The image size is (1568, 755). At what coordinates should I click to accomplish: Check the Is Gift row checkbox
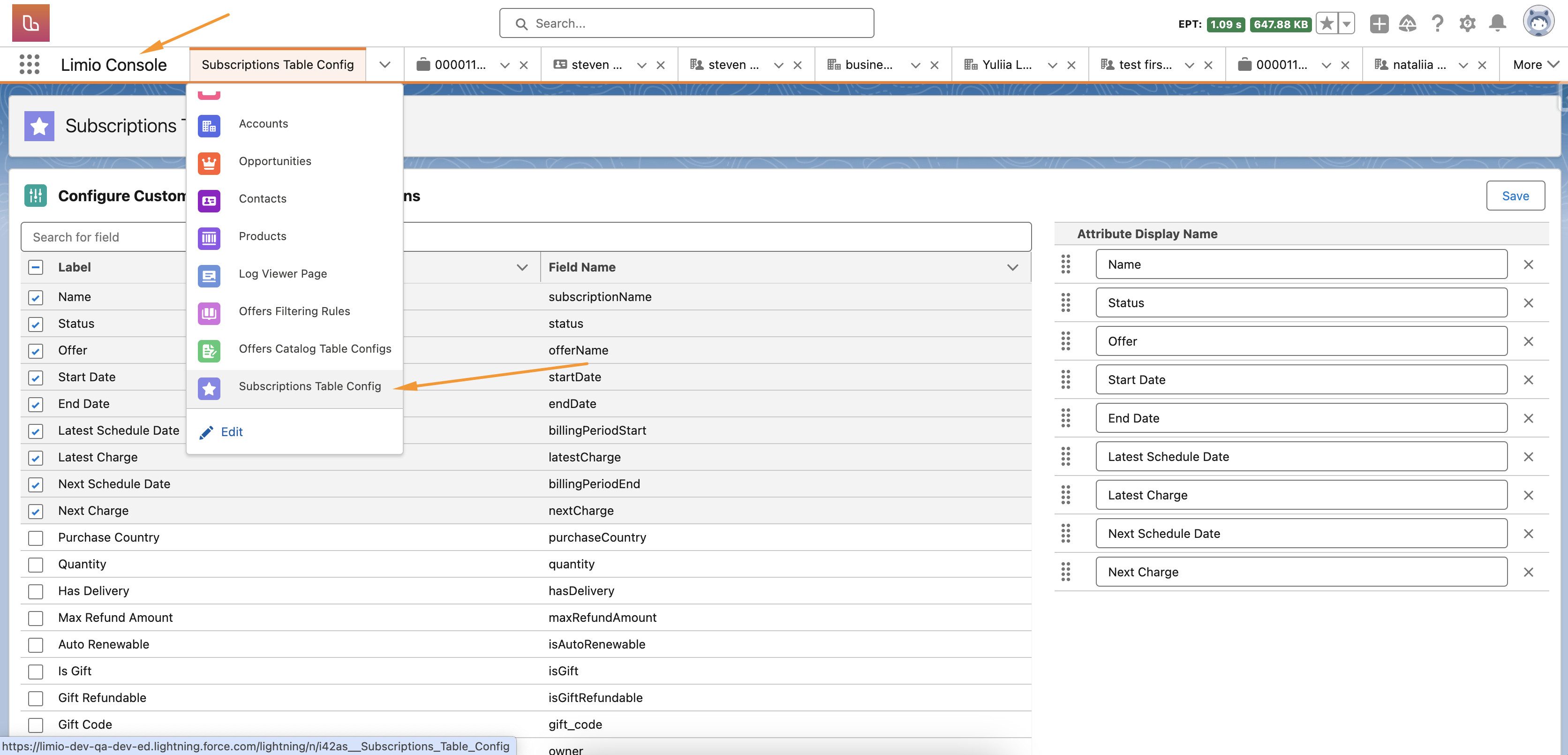36,671
